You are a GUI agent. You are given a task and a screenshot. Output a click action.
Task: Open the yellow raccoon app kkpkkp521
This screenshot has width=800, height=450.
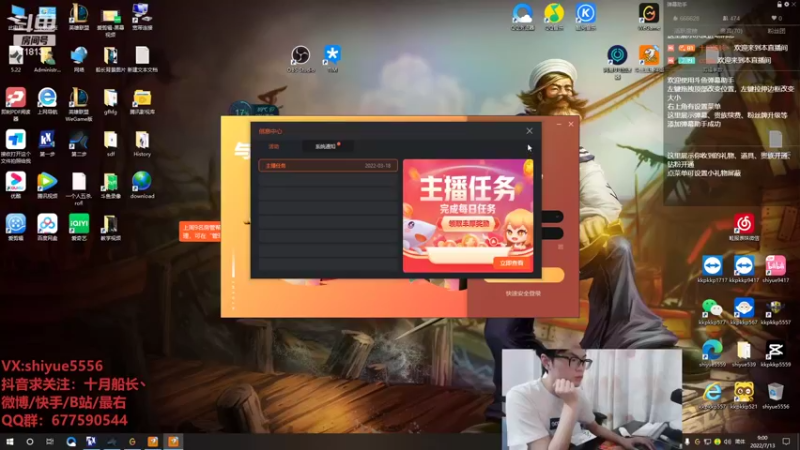tap(744, 395)
